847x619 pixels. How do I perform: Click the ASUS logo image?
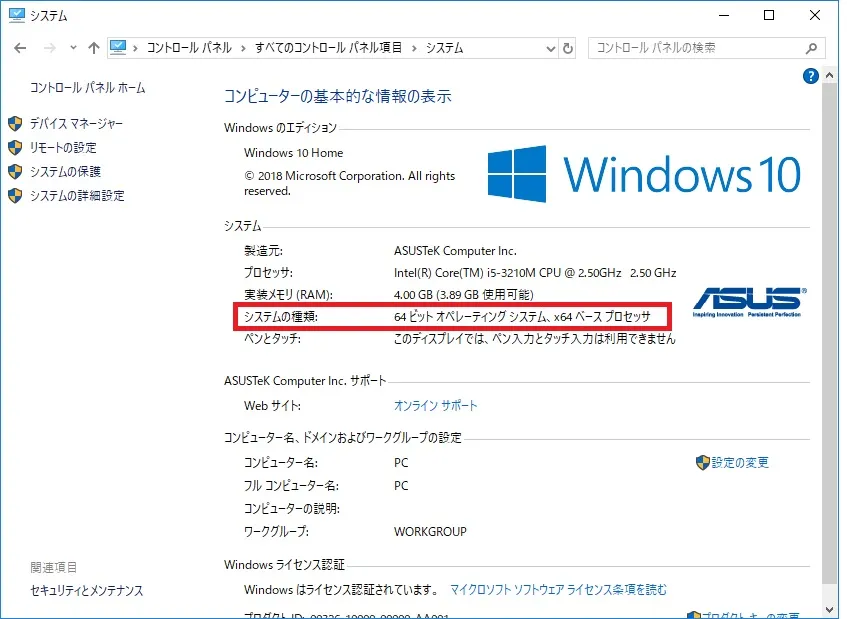coord(749,302)
